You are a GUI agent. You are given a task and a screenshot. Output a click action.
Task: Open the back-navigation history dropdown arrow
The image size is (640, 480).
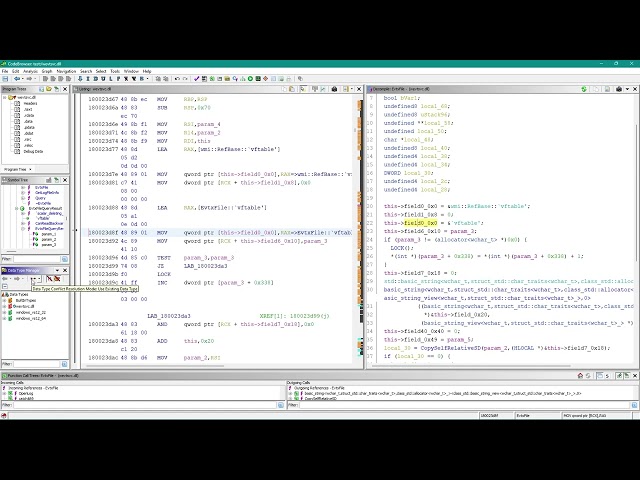[22, 79]
